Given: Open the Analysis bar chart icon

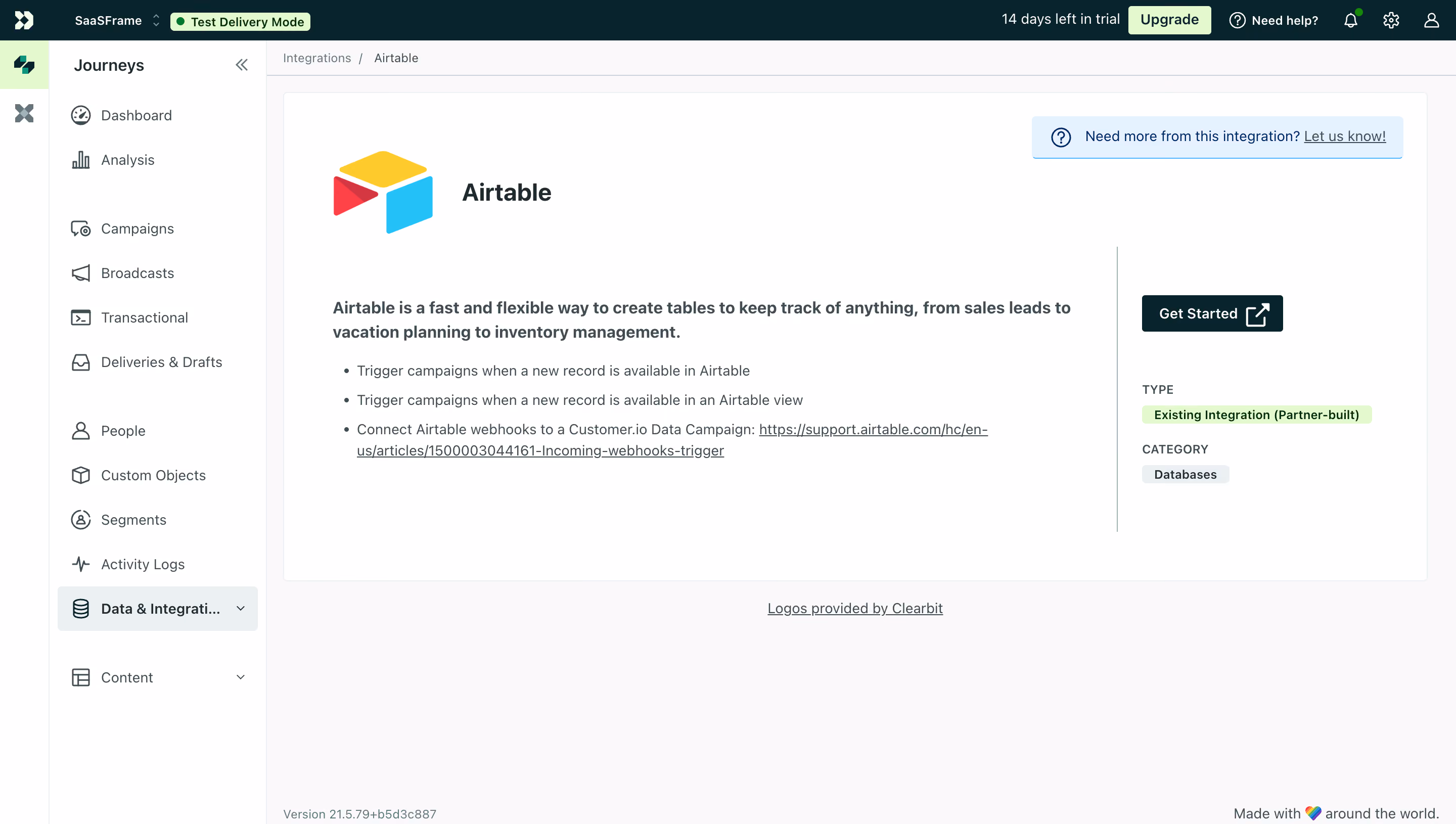Looking at the screenshot, I should coord(80,160).
